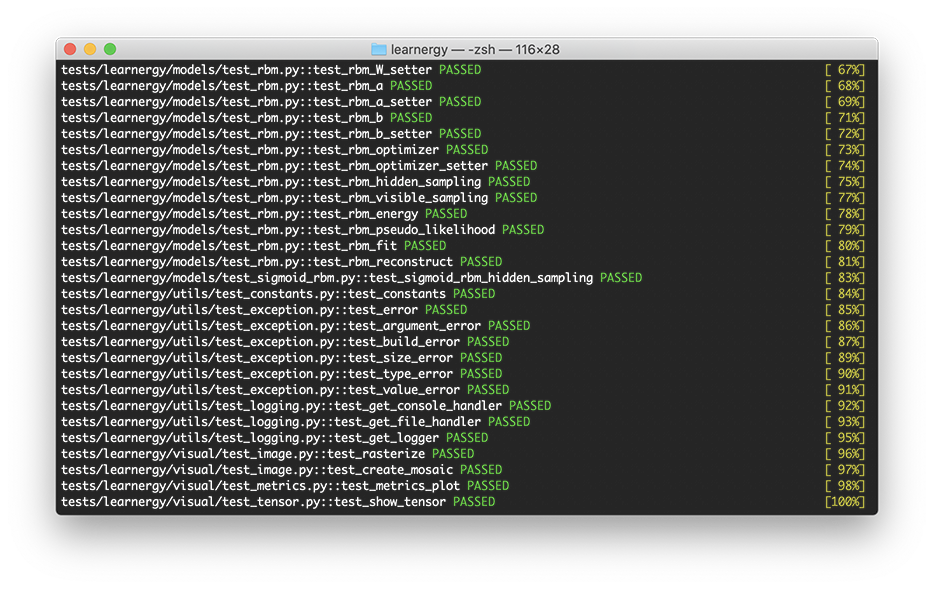Click the [ 83%] progress value
This screenshot has width=934, height=589.
[x=845, y=278]
